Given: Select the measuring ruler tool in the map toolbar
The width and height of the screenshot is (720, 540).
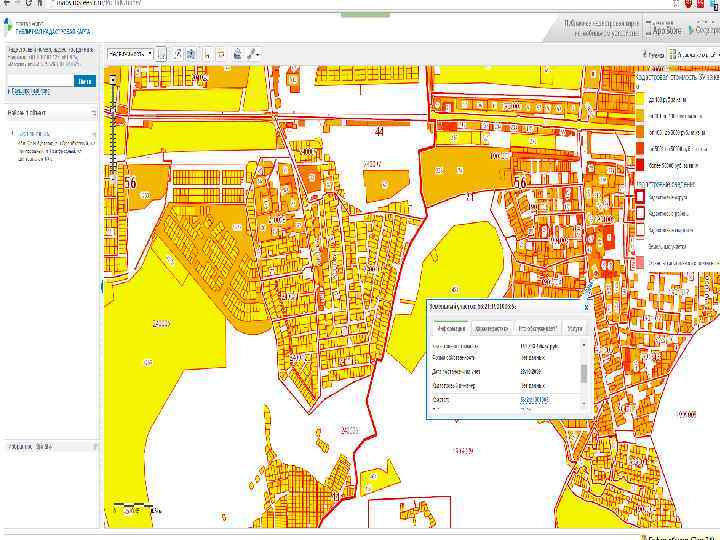Looking at the screenshot, I should pyautogui.click(x=178, y=54).
